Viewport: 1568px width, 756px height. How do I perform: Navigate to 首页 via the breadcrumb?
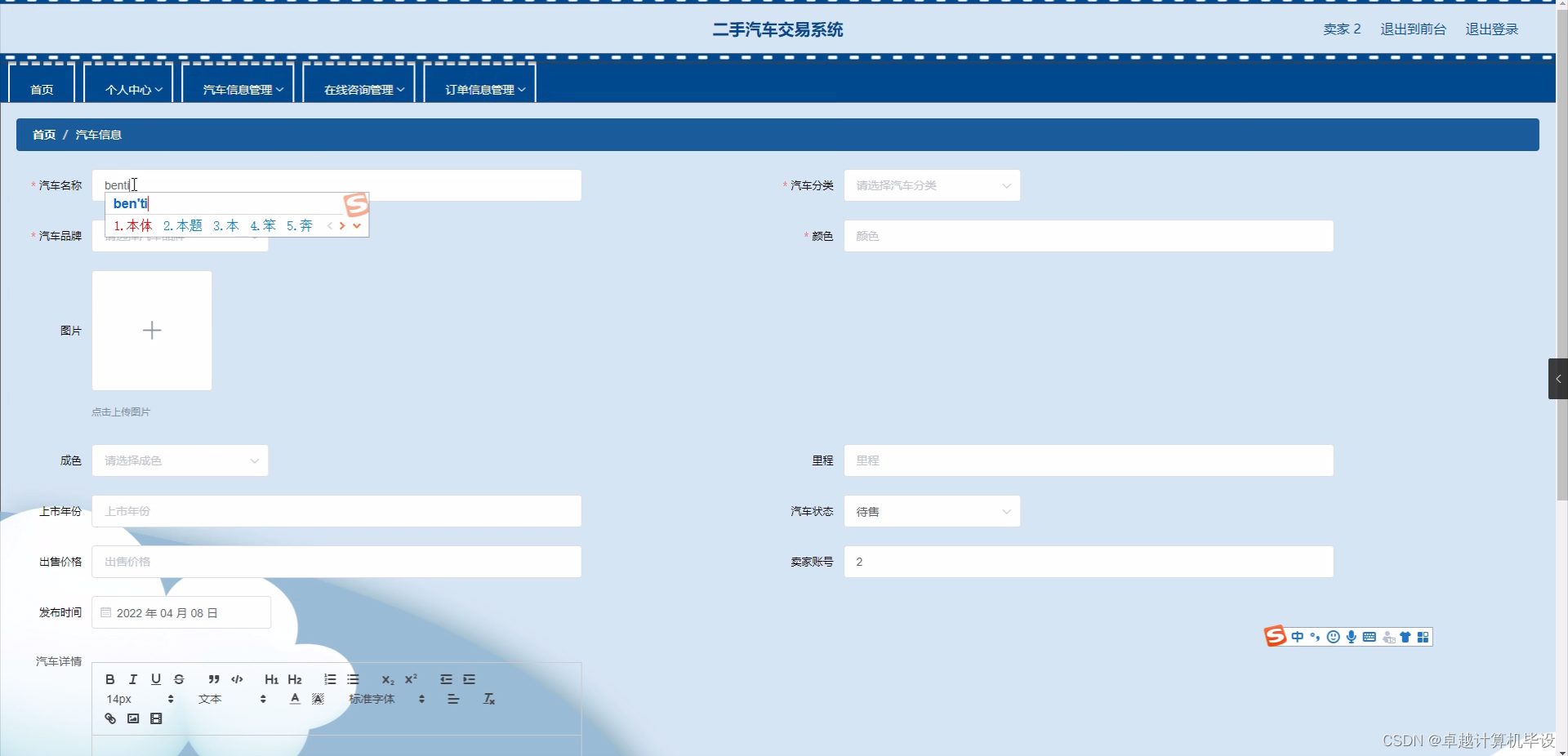click(x=43, y=134)
